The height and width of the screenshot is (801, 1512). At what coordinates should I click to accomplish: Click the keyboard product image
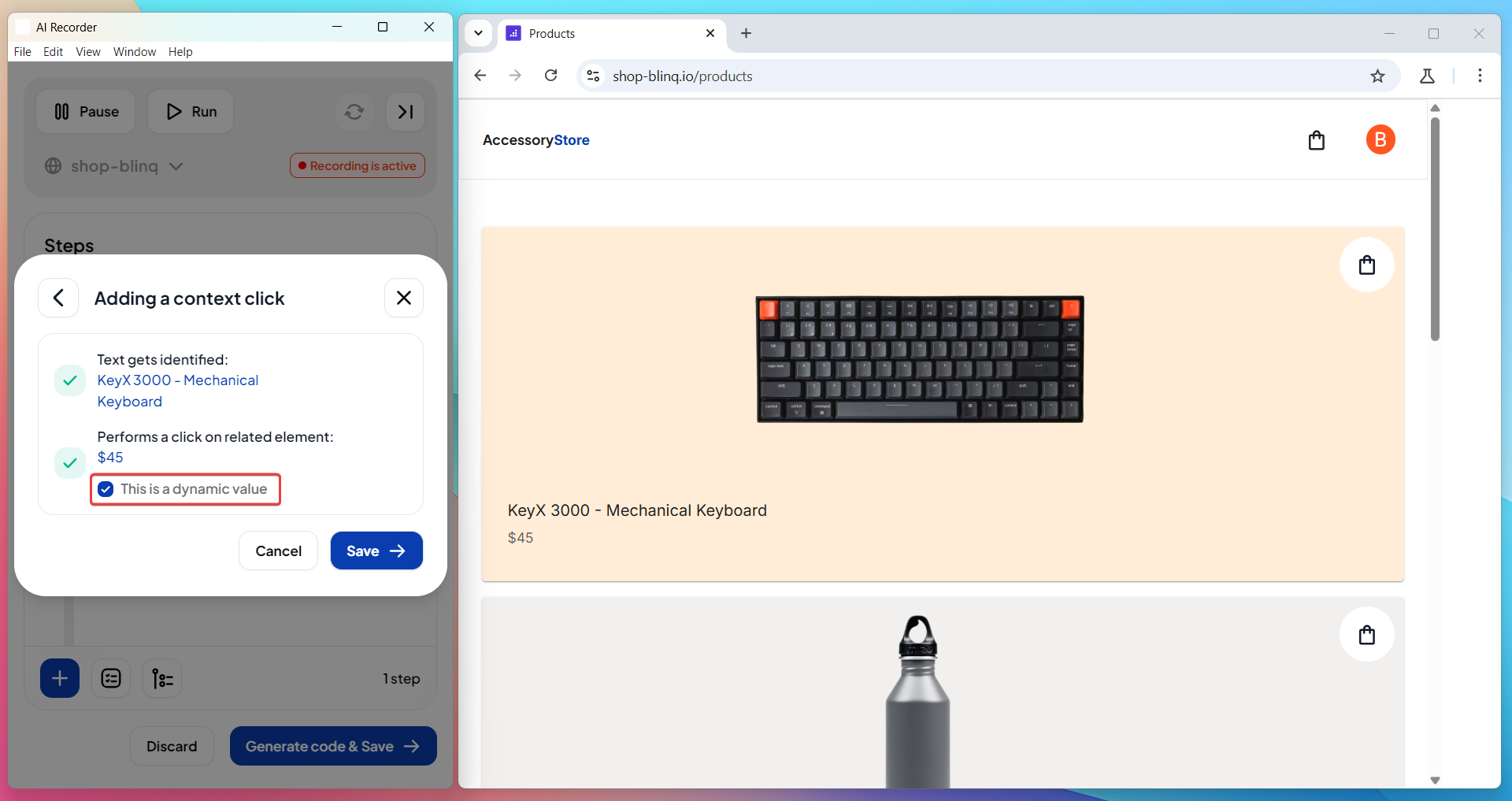[x=920, y=359]
